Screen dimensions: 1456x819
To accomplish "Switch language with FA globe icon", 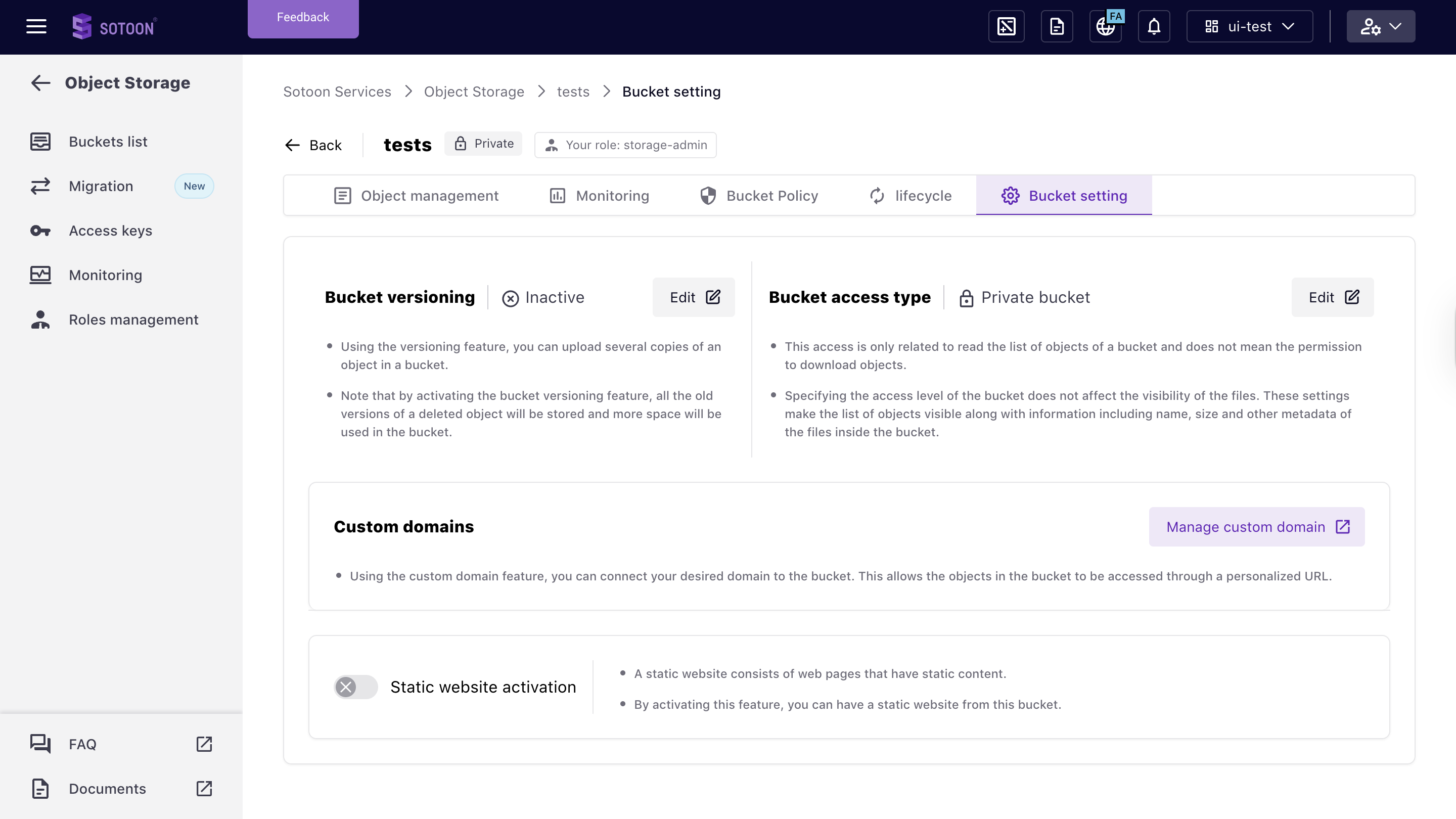I will pyautogui.click(x=1106, y=26).
